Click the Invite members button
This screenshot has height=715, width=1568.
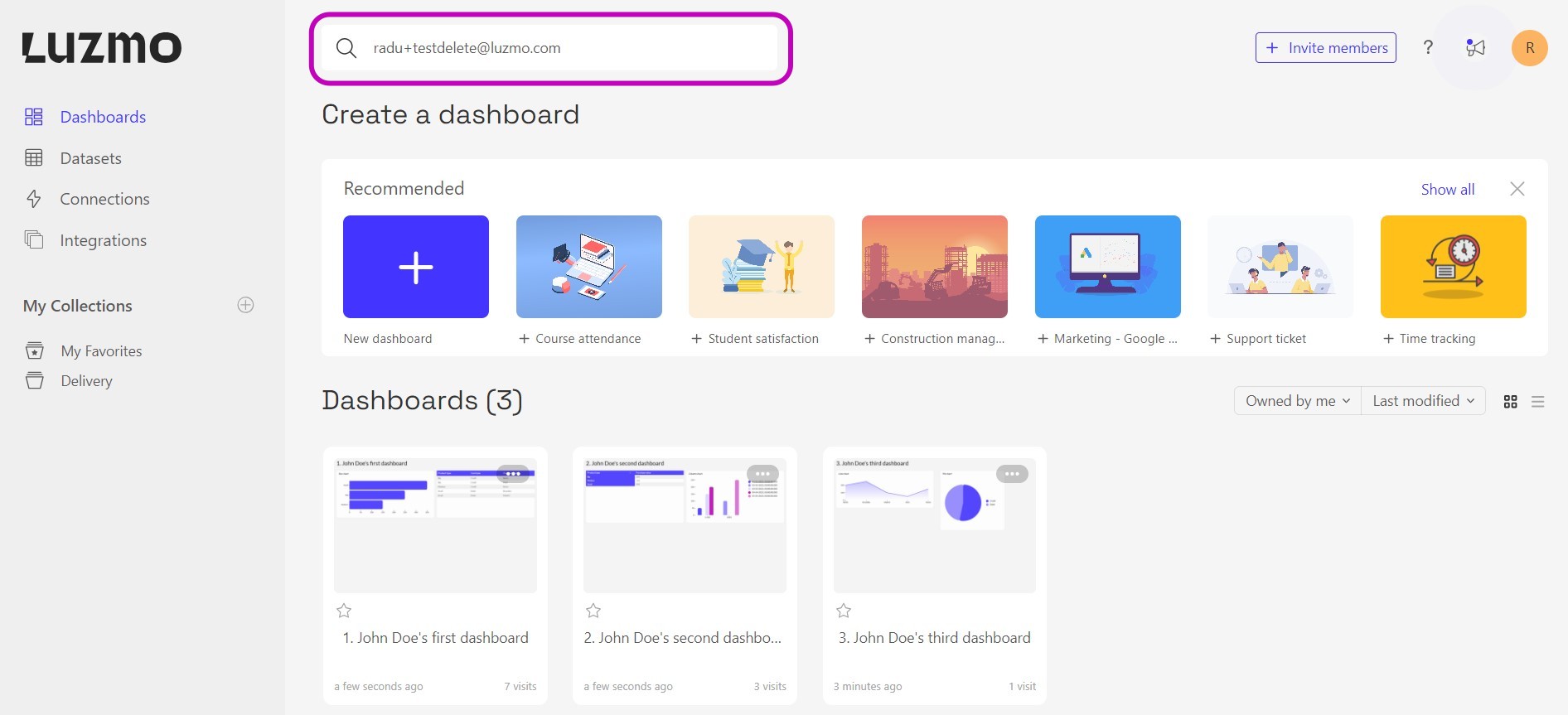(x=1325, y=48)
